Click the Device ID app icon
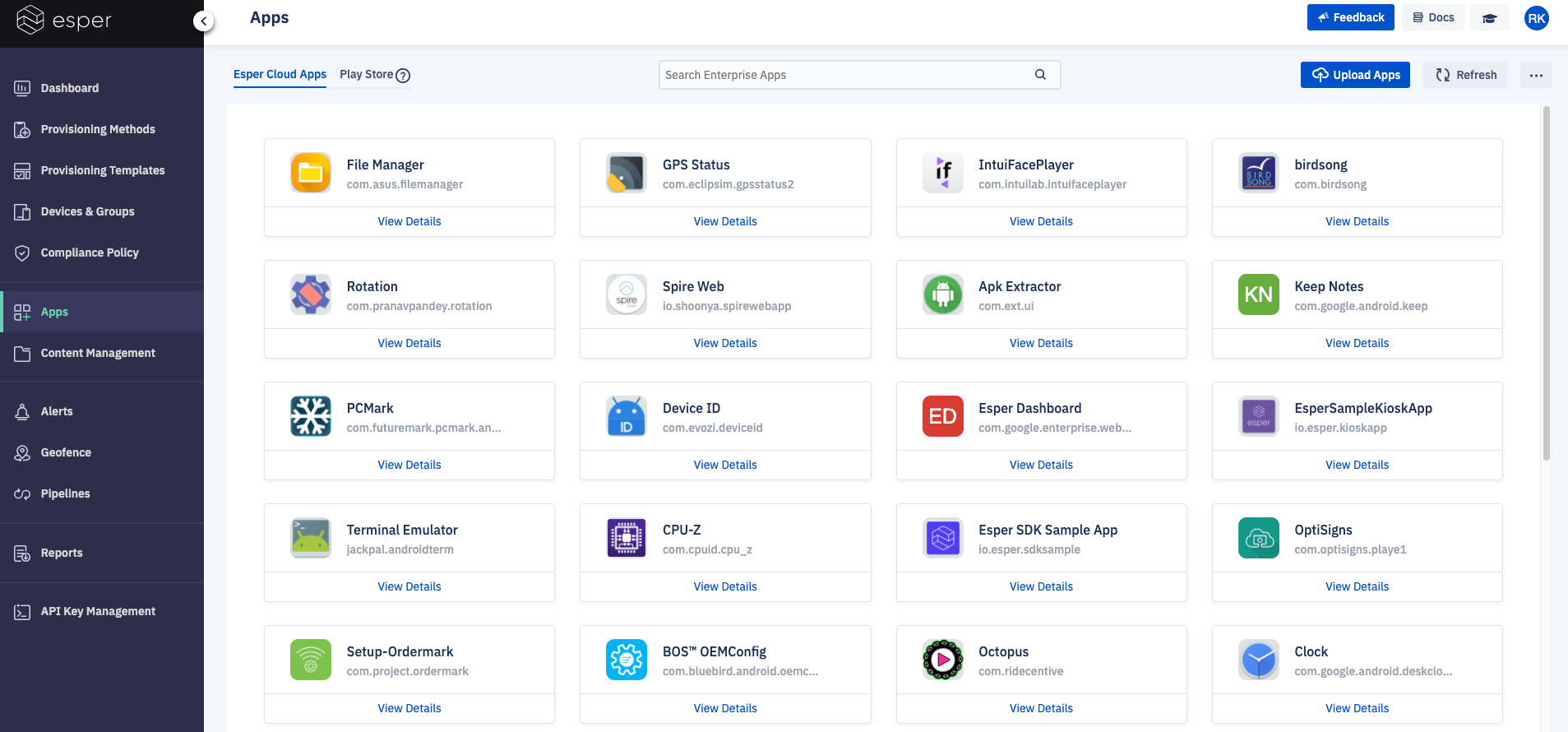 [627, 416]
